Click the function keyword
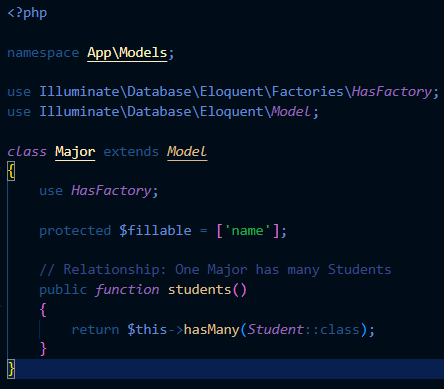 pyautogui.click(x=127, y=290)
